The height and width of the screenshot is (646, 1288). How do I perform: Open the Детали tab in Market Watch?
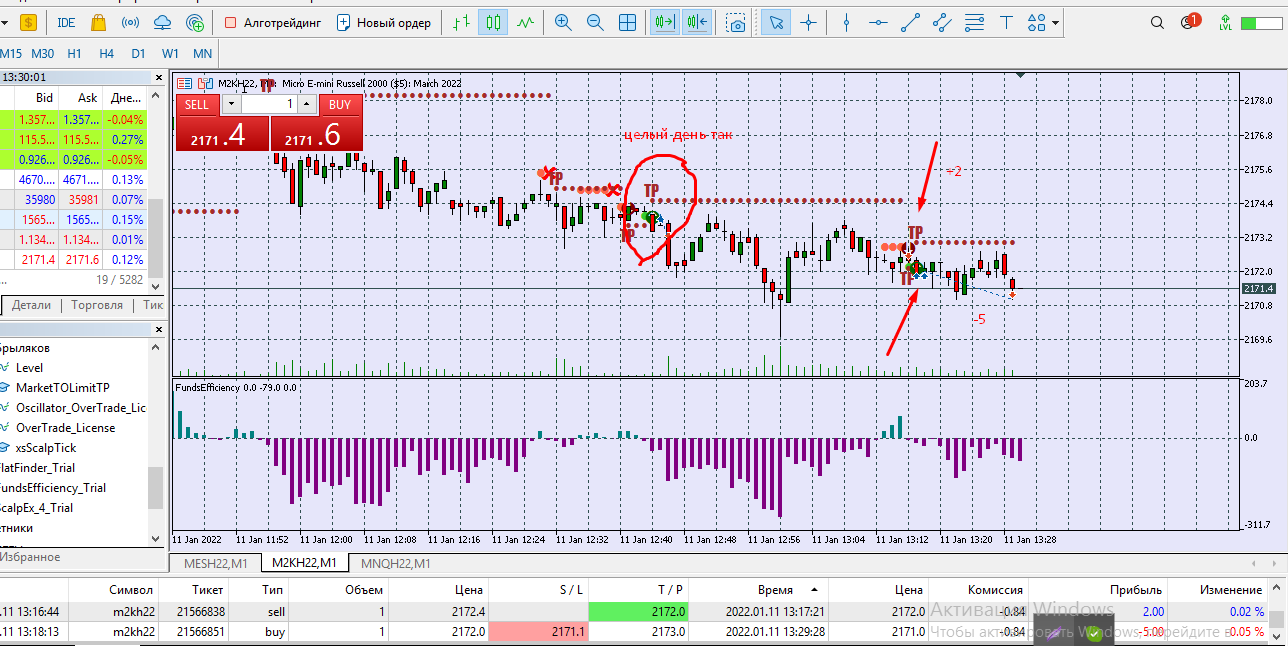pos(30,305)
